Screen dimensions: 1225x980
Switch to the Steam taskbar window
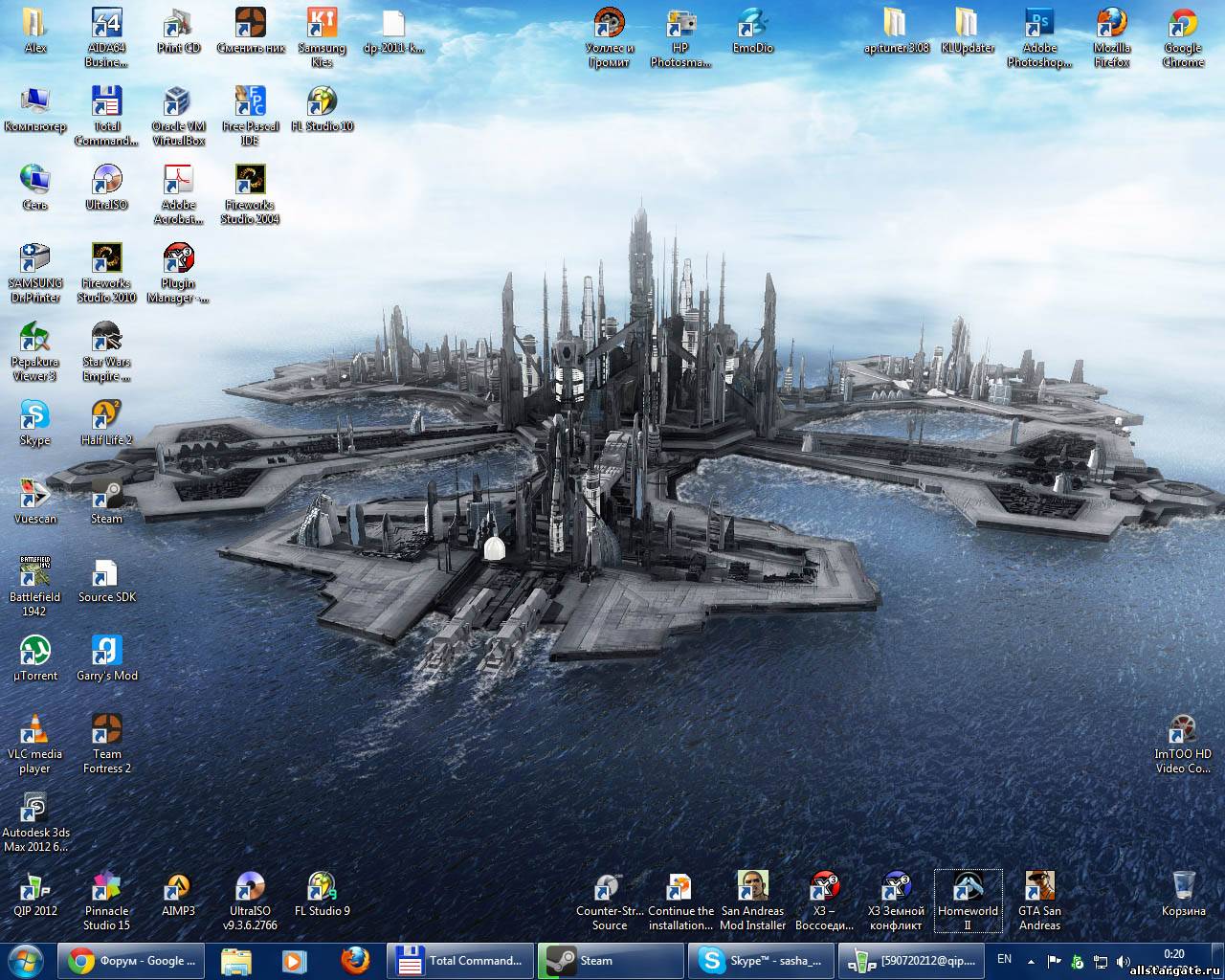[x=609, y=961]
